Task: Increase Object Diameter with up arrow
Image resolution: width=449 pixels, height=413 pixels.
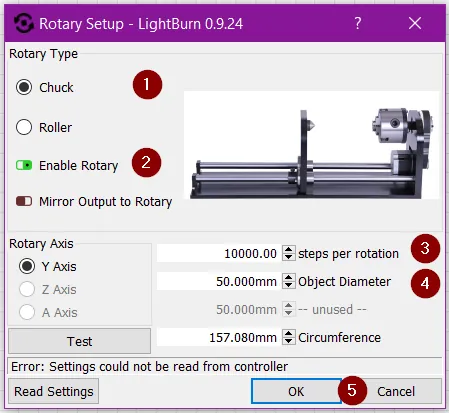Action: 289,277
